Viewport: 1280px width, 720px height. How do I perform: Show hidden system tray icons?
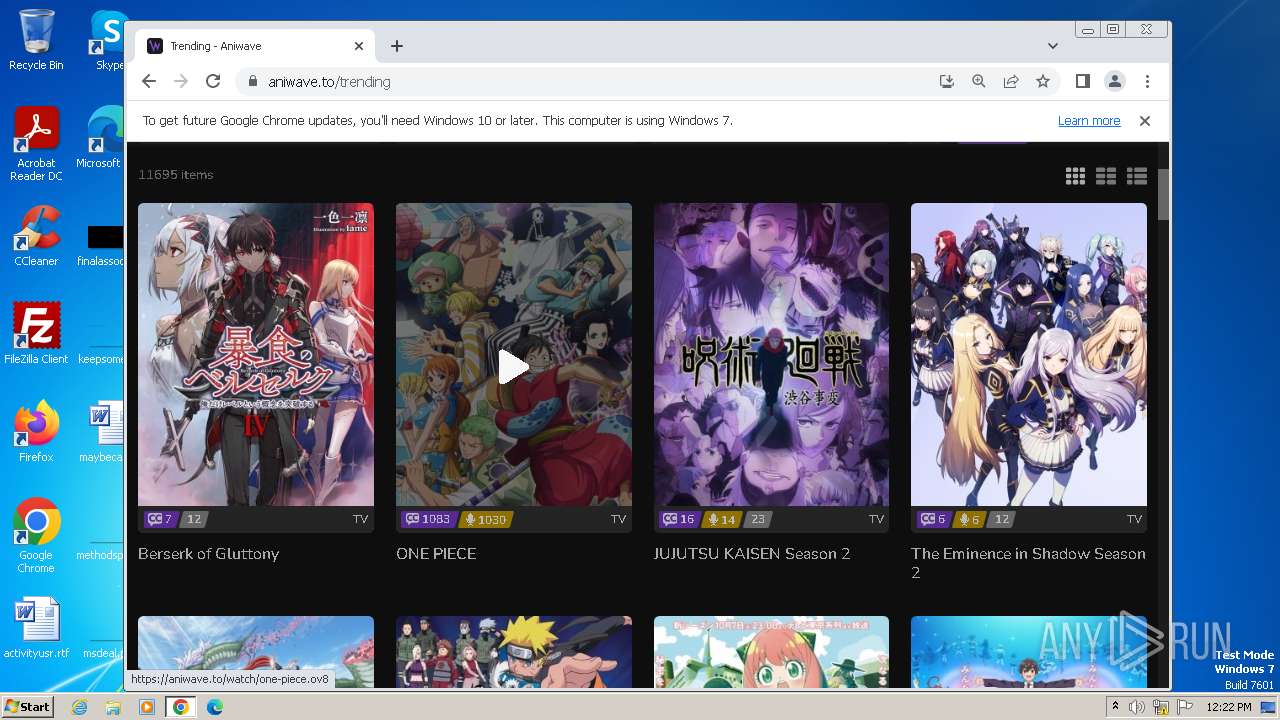1116,707
